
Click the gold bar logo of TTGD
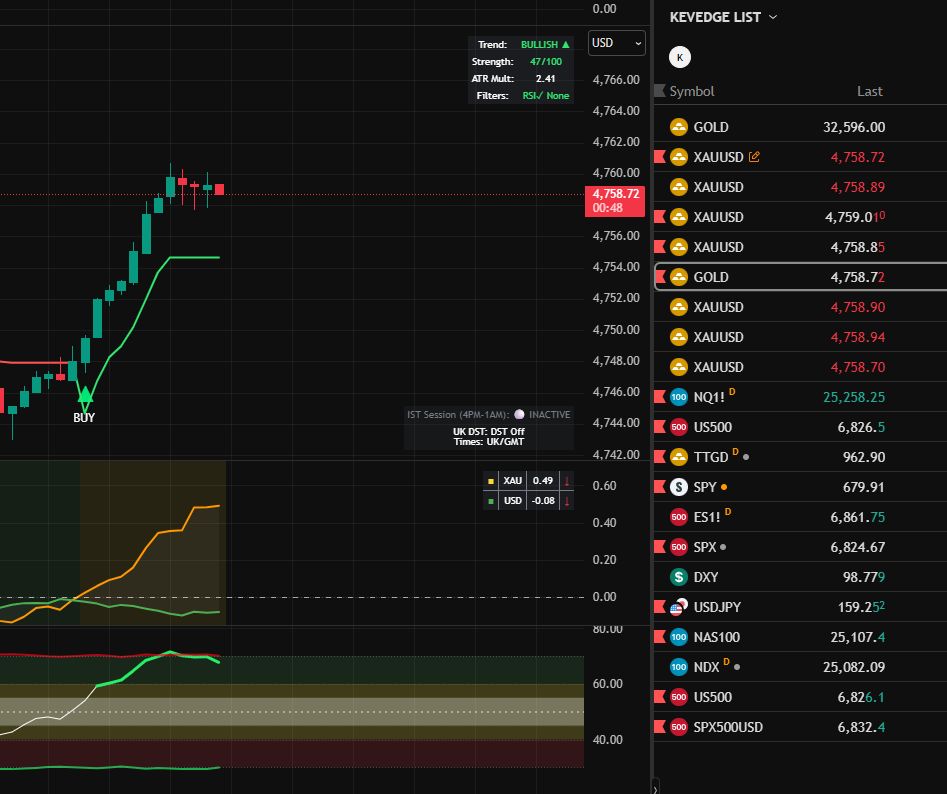point(678,457)
